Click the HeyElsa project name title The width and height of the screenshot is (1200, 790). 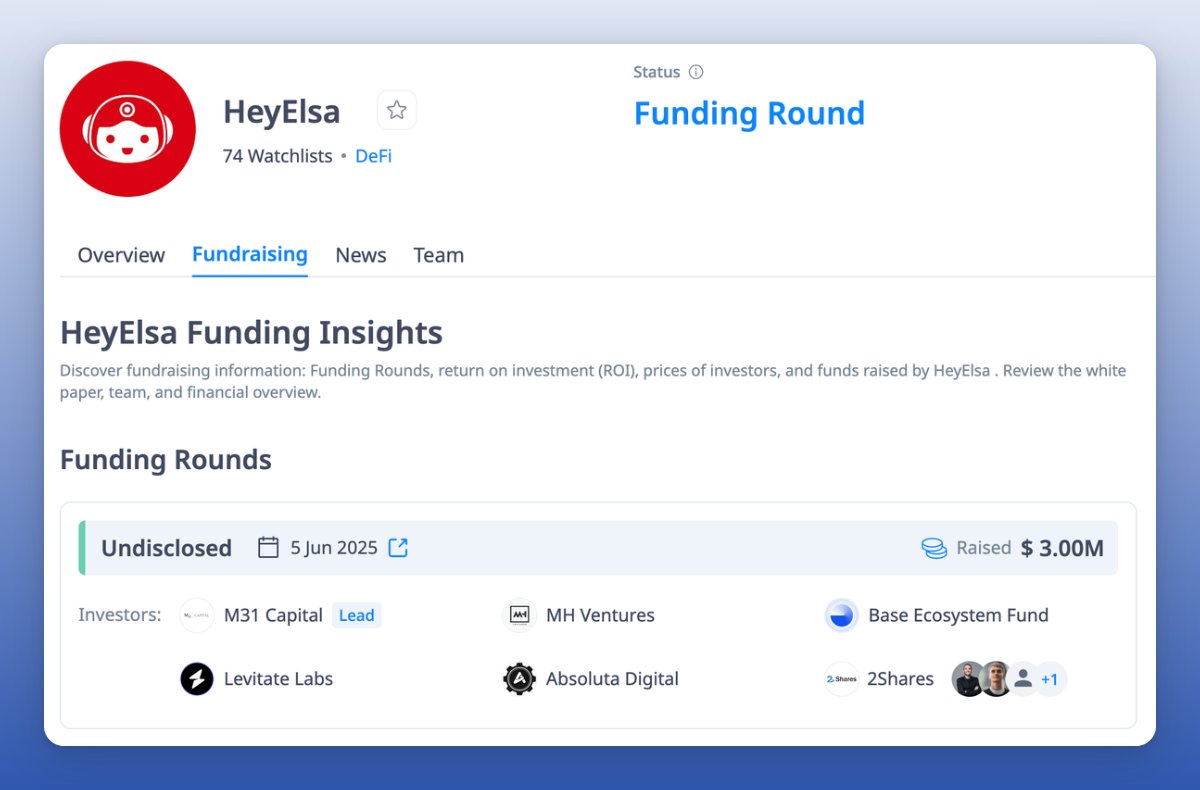point(281,111)
